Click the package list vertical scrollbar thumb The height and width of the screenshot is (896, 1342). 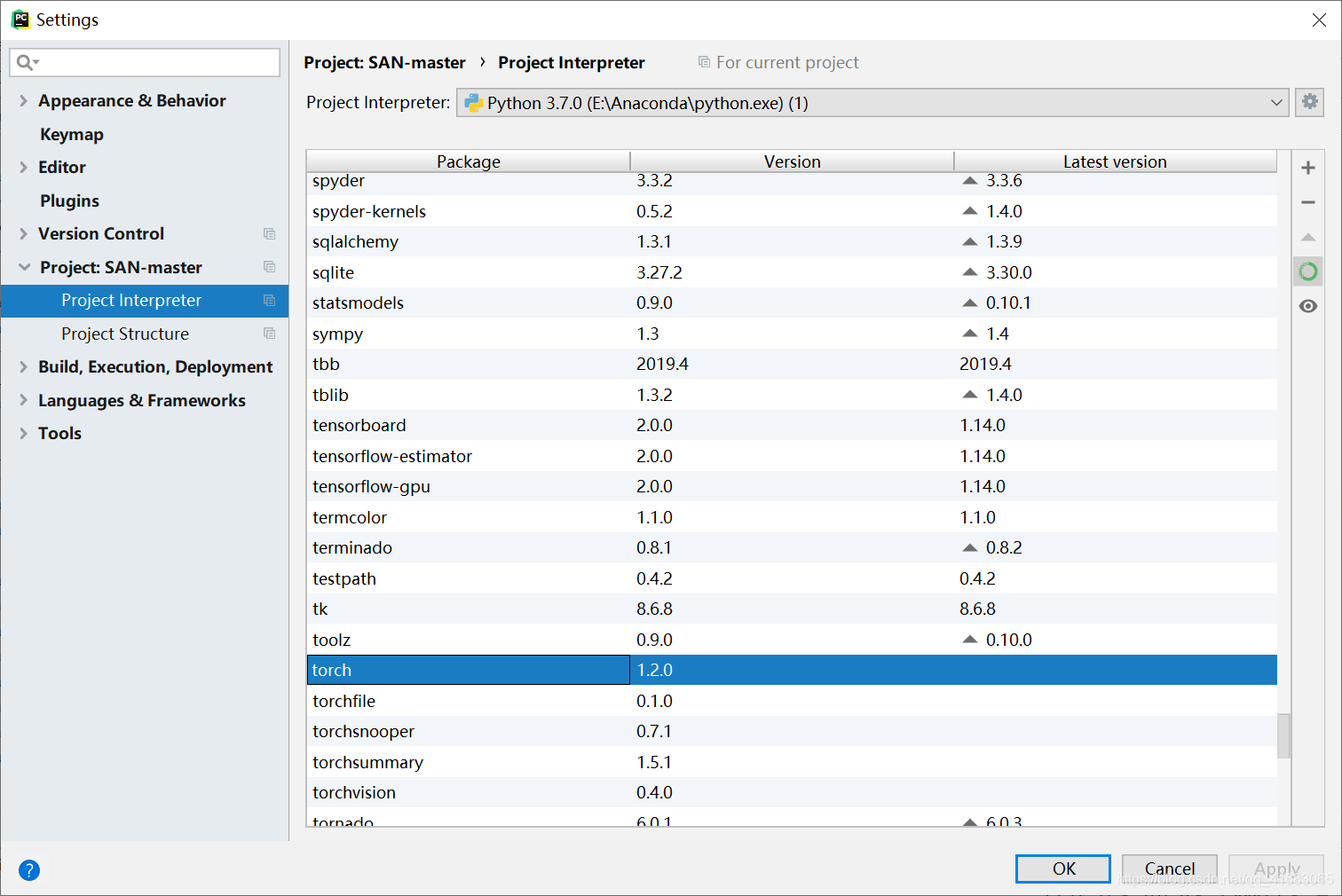tap(1283, 735)
